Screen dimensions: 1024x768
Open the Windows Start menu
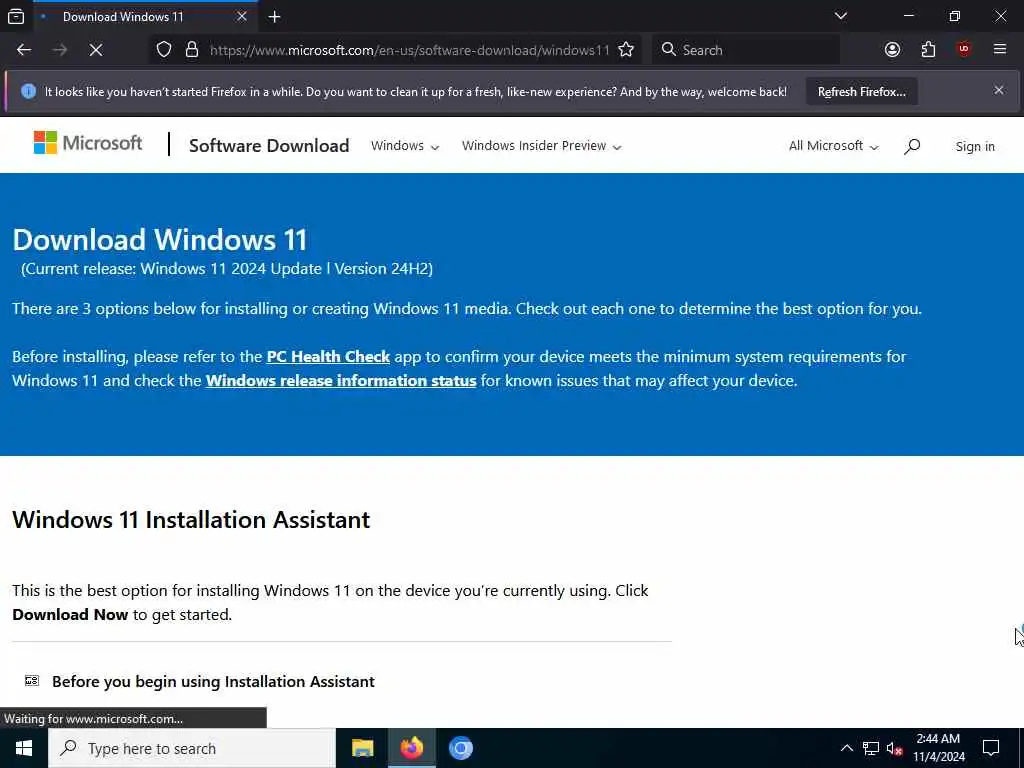24,748
